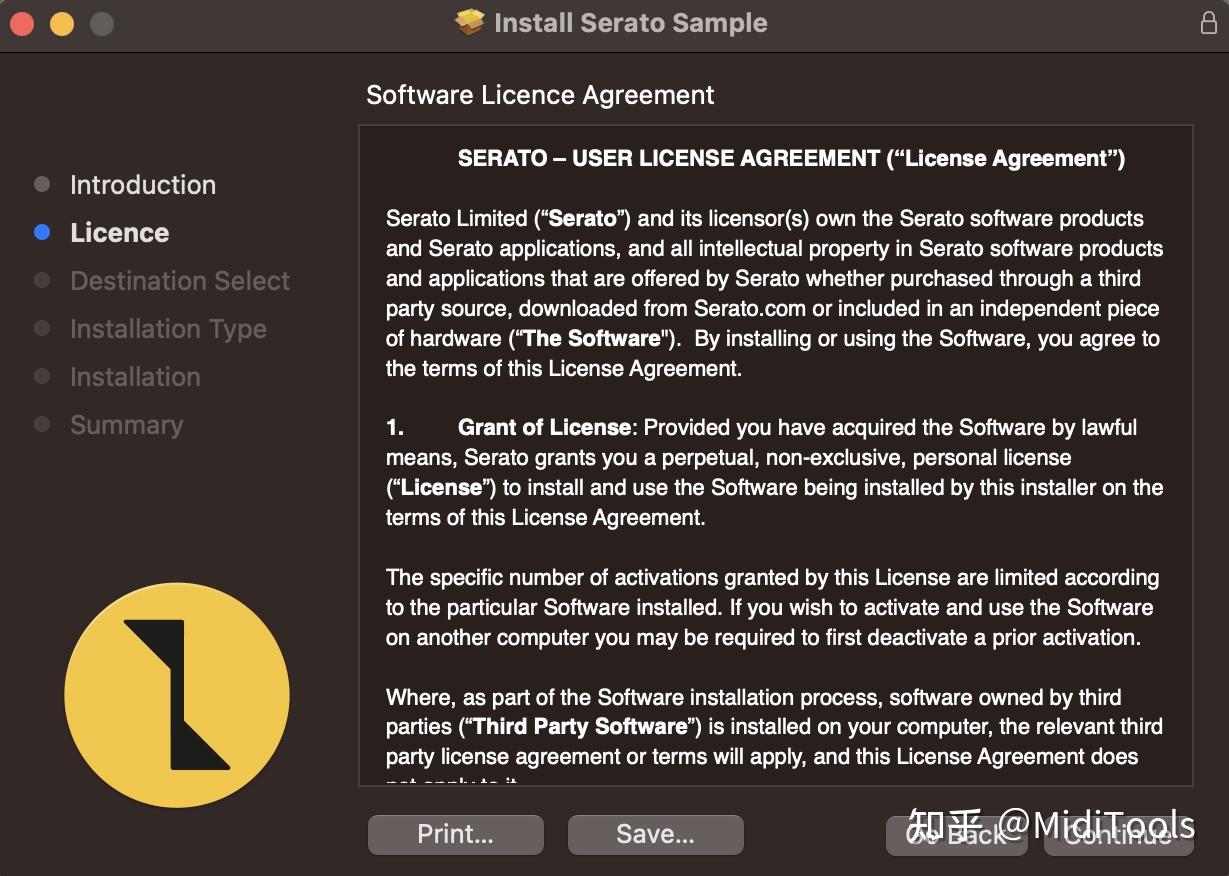Click the Software Licence Agreement heading
Viewport: 1229px width, 876px height.
tap(540, 94)
